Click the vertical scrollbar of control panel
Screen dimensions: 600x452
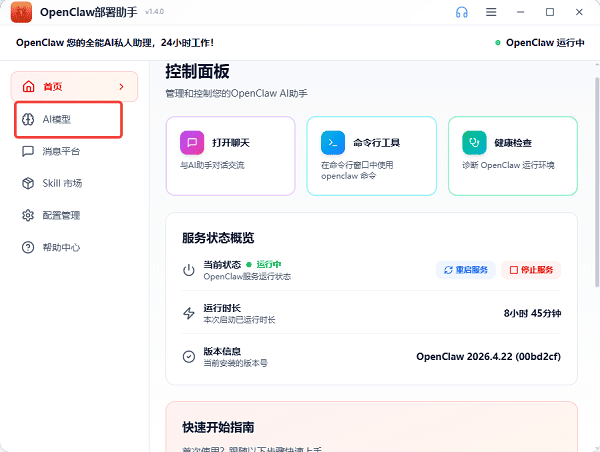pos(597,182)
